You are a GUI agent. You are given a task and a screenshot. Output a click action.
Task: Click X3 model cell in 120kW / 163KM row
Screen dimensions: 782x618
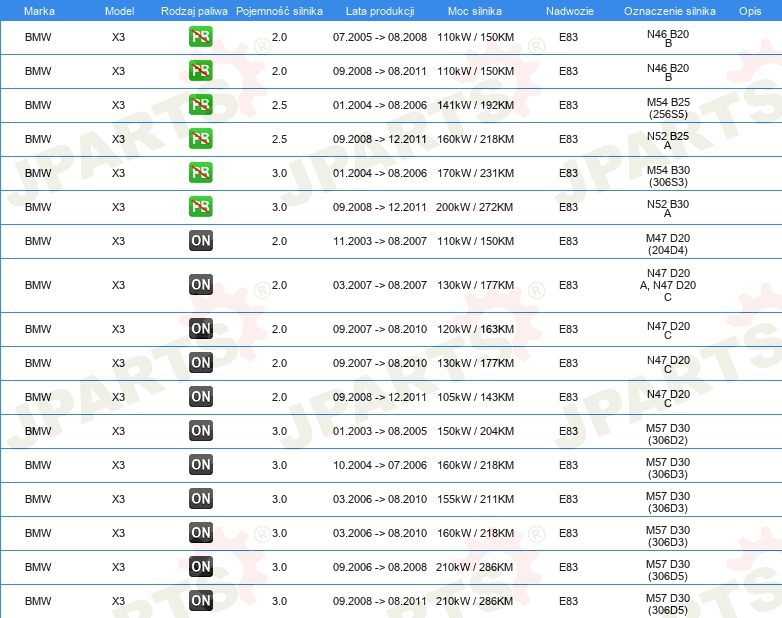pyautogui.click(x=118, y=329)
